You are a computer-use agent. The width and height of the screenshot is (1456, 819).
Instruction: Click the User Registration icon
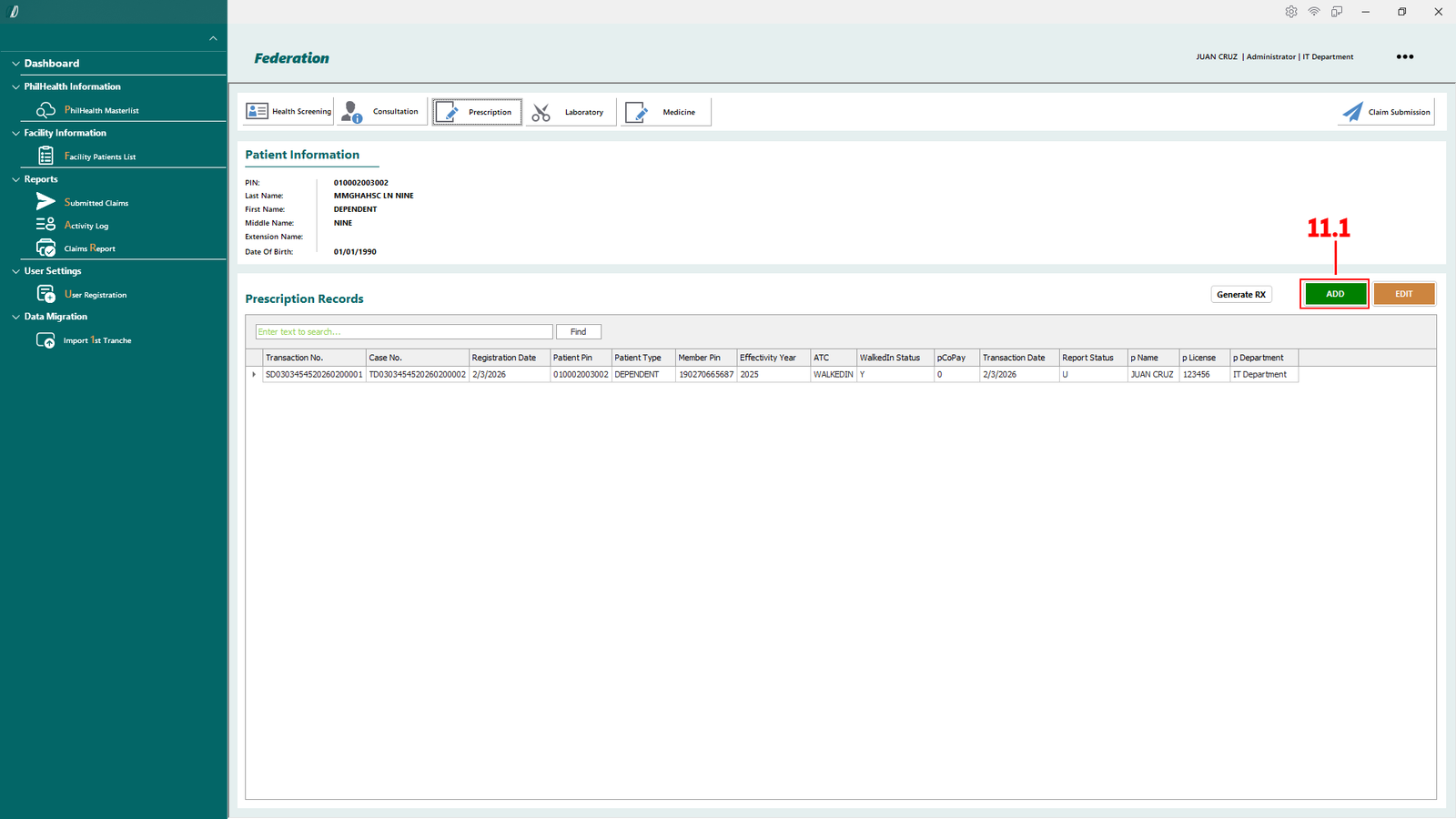[45, 294]
